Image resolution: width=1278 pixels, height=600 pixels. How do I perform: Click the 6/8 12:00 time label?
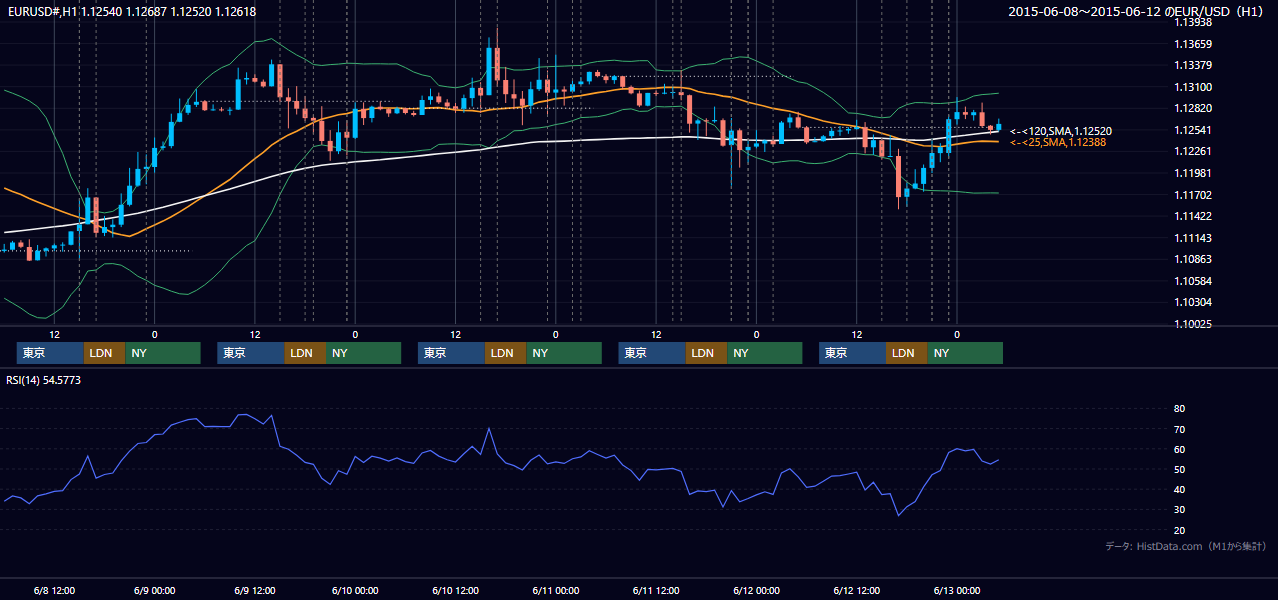click(x=55, y=590)
